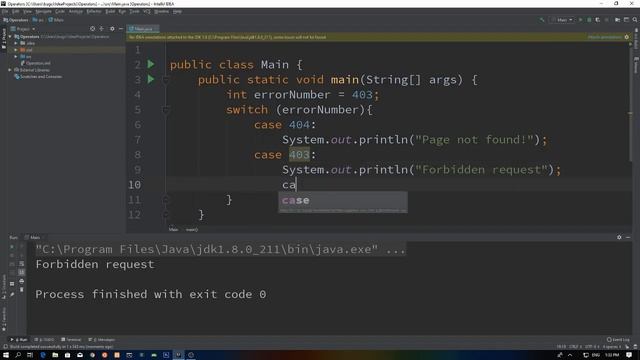Open Windows search from taskbar
The height and width of the screenshot is (360, 640).
[x=18, y=355]
